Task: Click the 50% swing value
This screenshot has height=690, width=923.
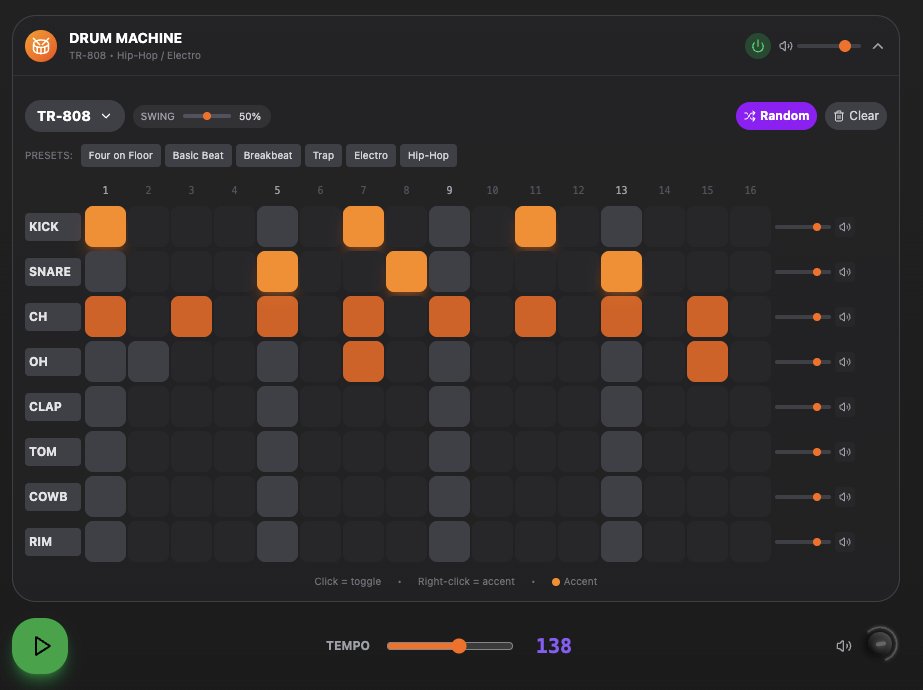Action: click(x=250, y=117)
